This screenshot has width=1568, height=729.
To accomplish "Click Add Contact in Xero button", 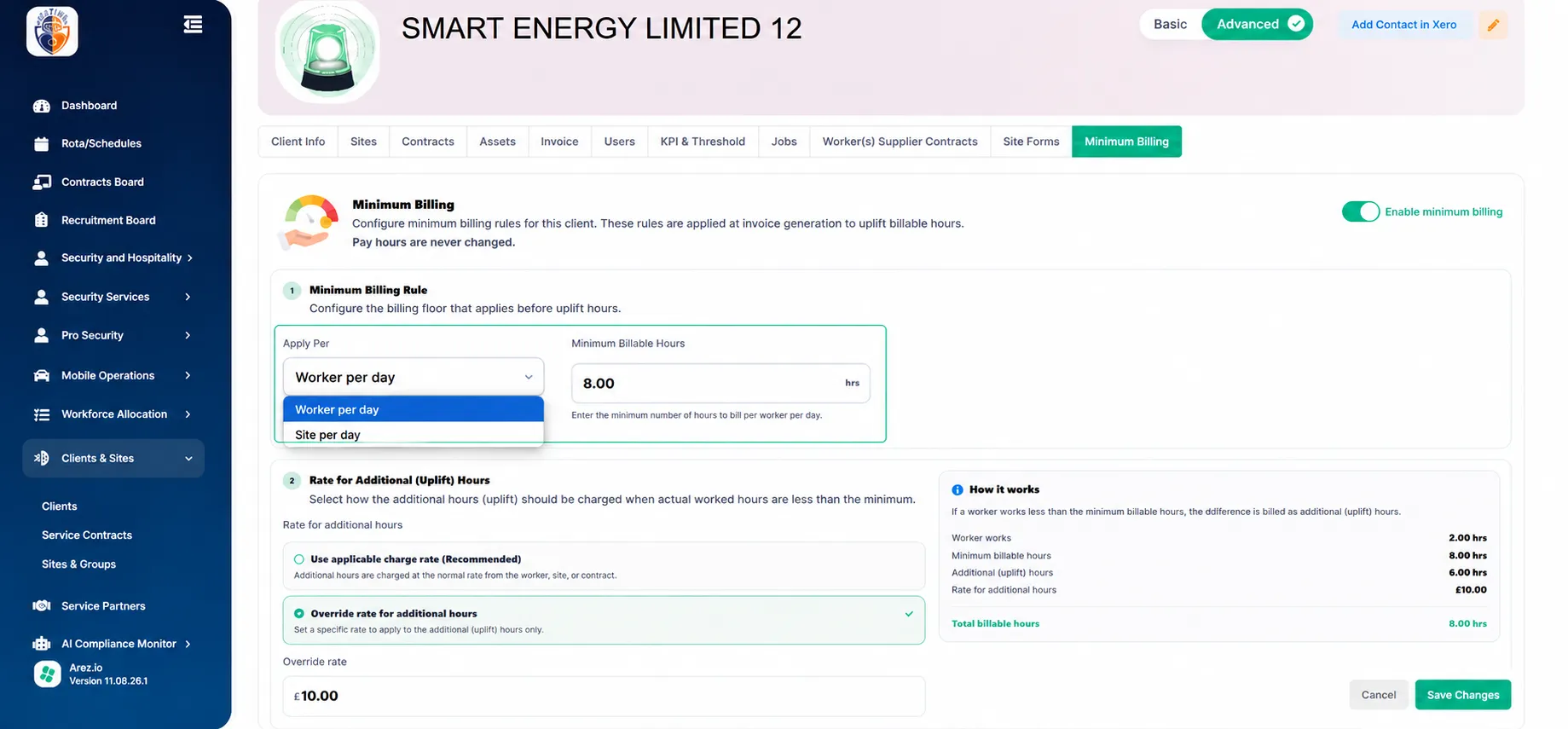I will click(x=1403, y=25).
